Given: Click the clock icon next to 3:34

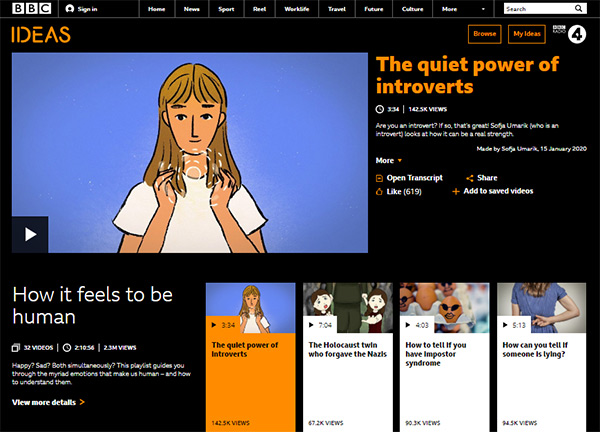Looking at the screenshot, I should 379,109.
